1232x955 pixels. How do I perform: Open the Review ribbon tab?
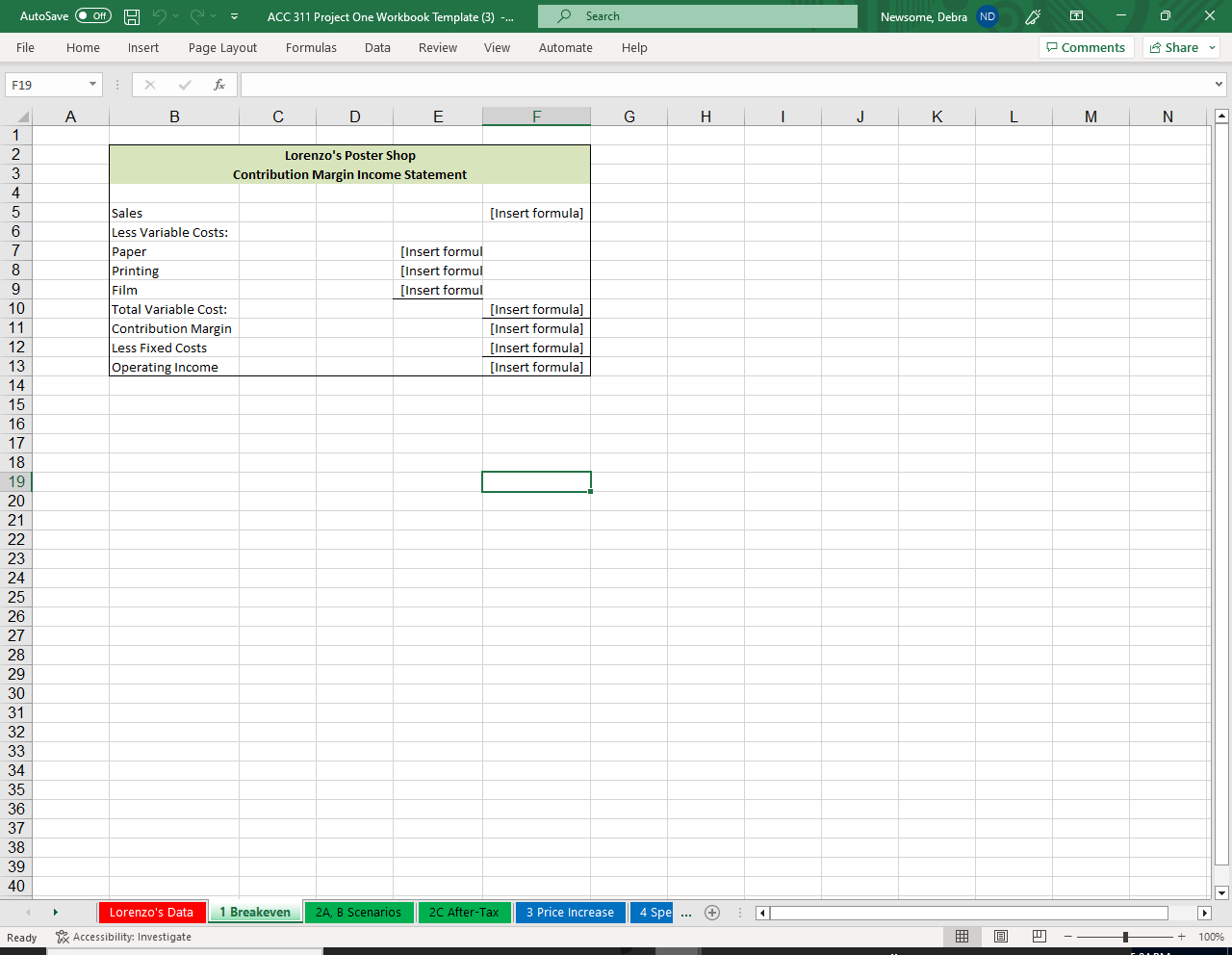[438, 47]
